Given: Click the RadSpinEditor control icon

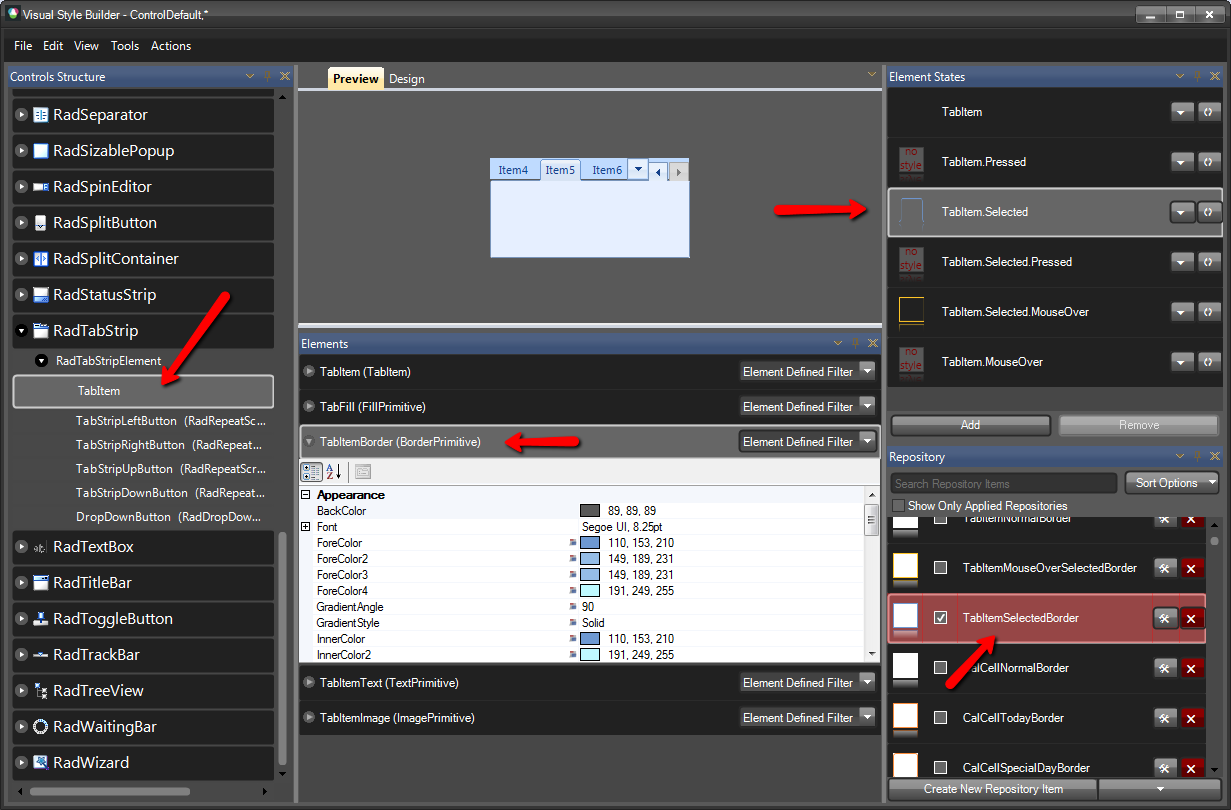Looking at the screenshot, I should click(x=41, y=187).
